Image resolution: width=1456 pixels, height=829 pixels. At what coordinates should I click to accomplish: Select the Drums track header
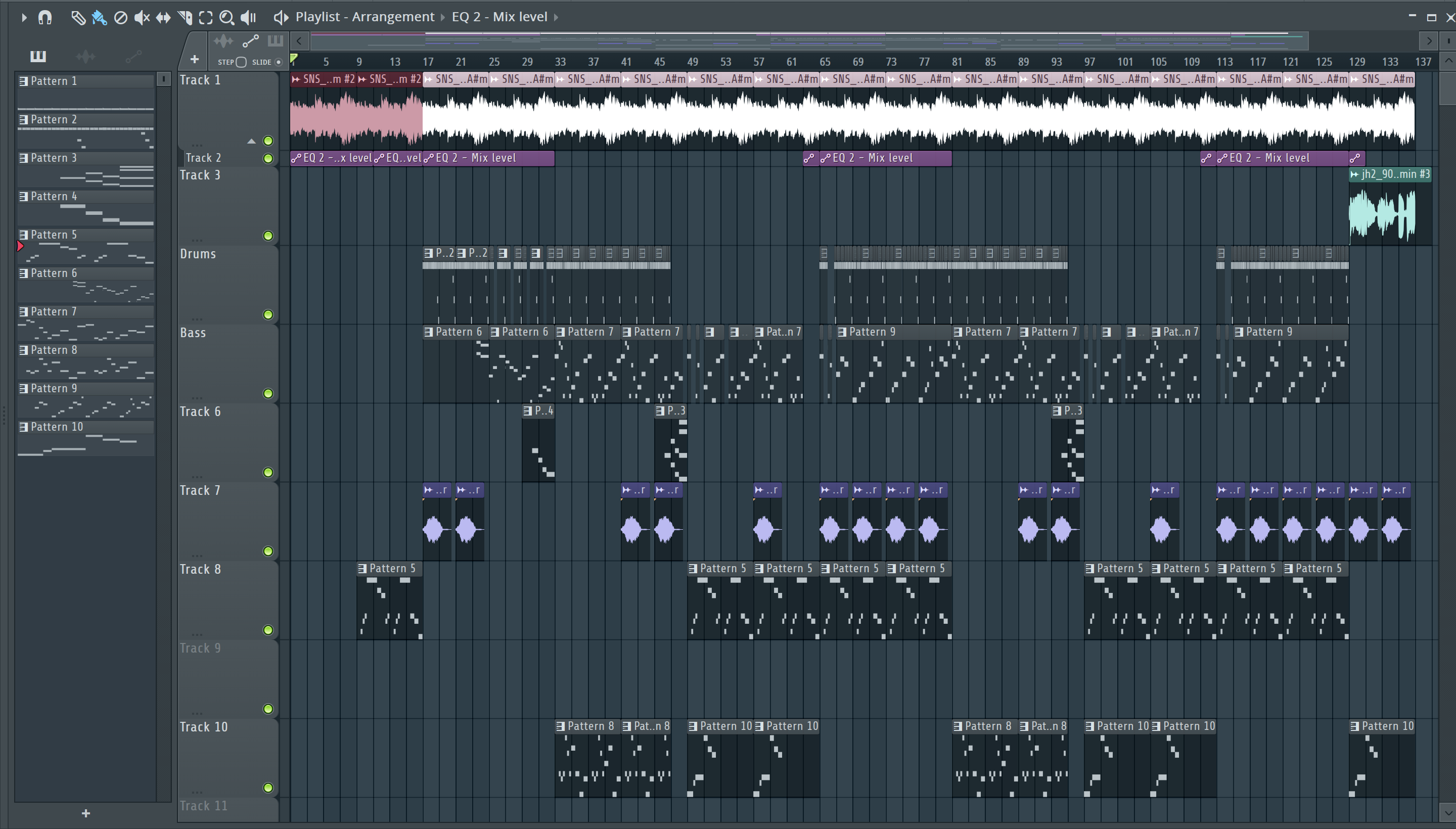point(228,285)
